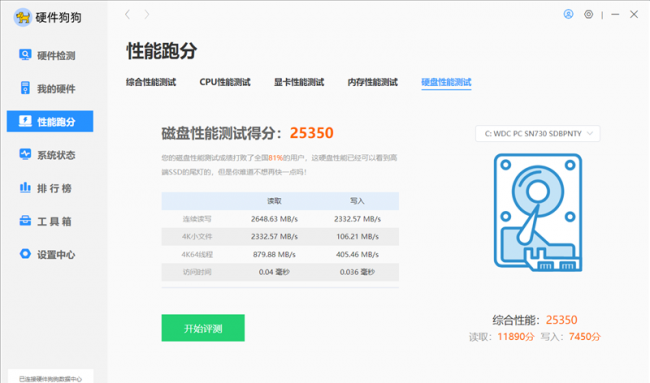
Task: Click the green 开始评测 button
Action: pyautogui.click(x=203, y=328)
